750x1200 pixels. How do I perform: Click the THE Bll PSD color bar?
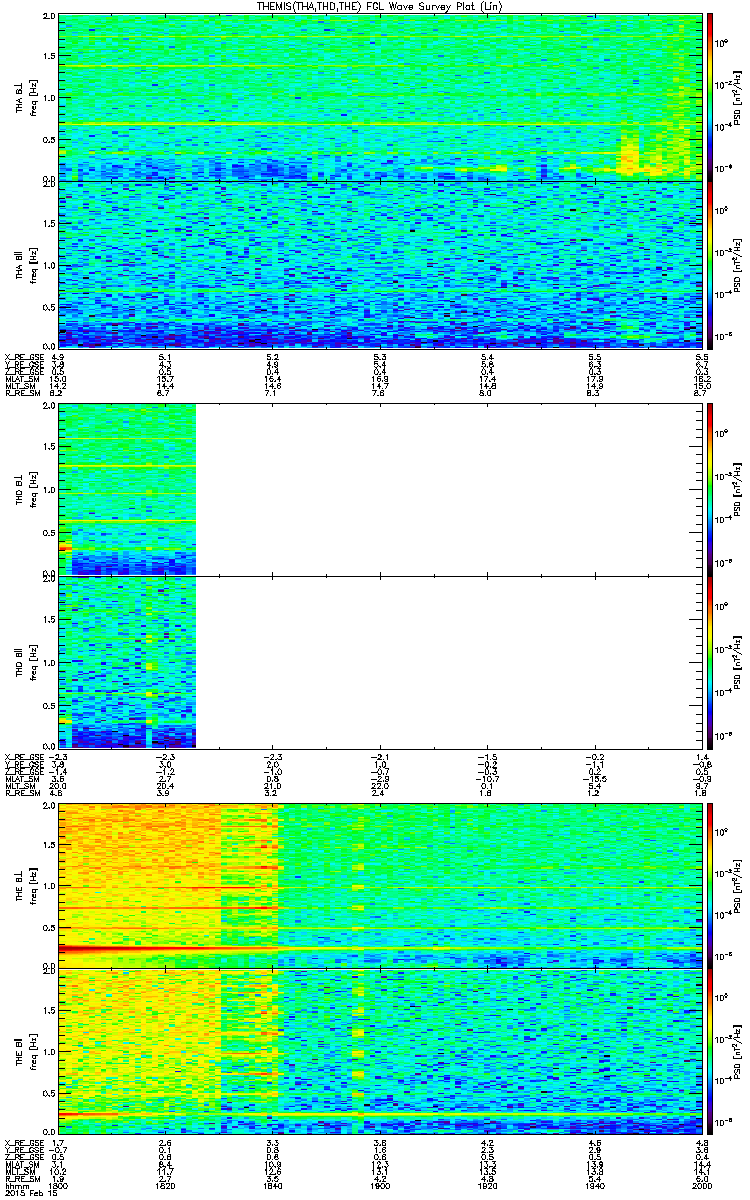tap(710, 1051)
